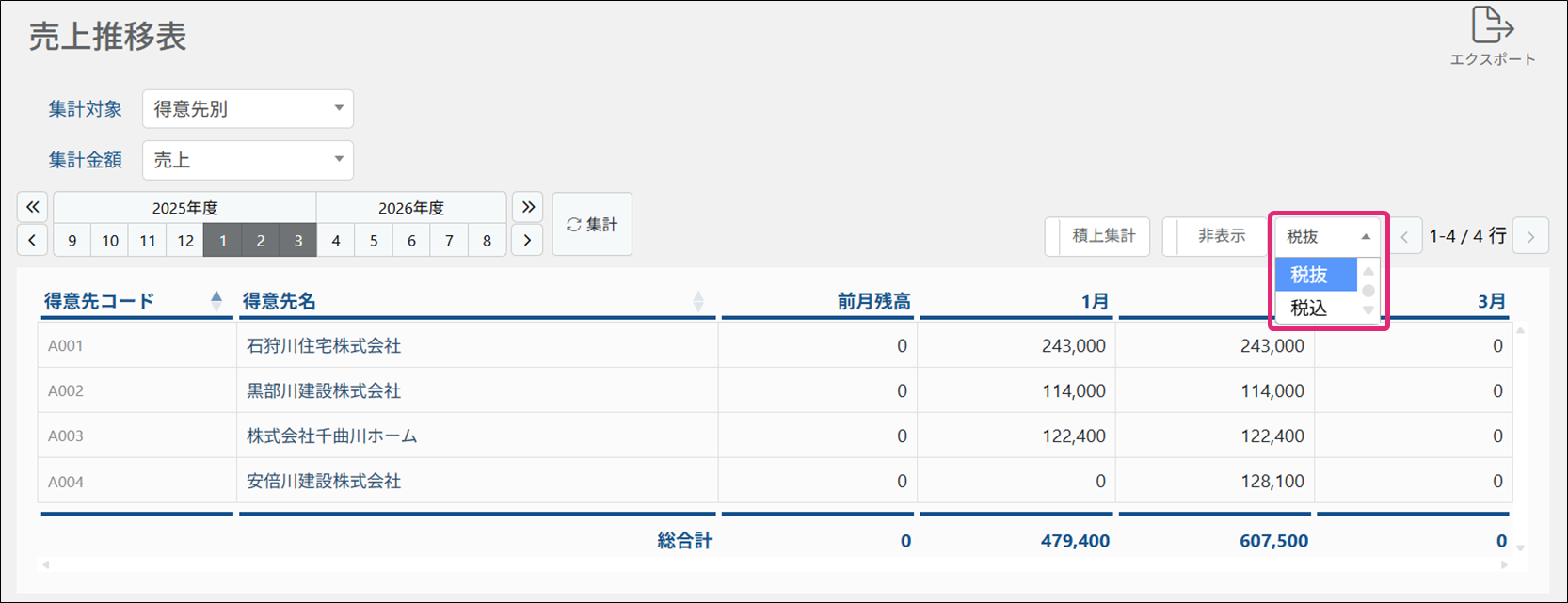The width and height of the screenshot is (1568, 603).
Task: Select month 12 in the 2025年度 range
Action: pyautogui.click(x=185, y=241)
